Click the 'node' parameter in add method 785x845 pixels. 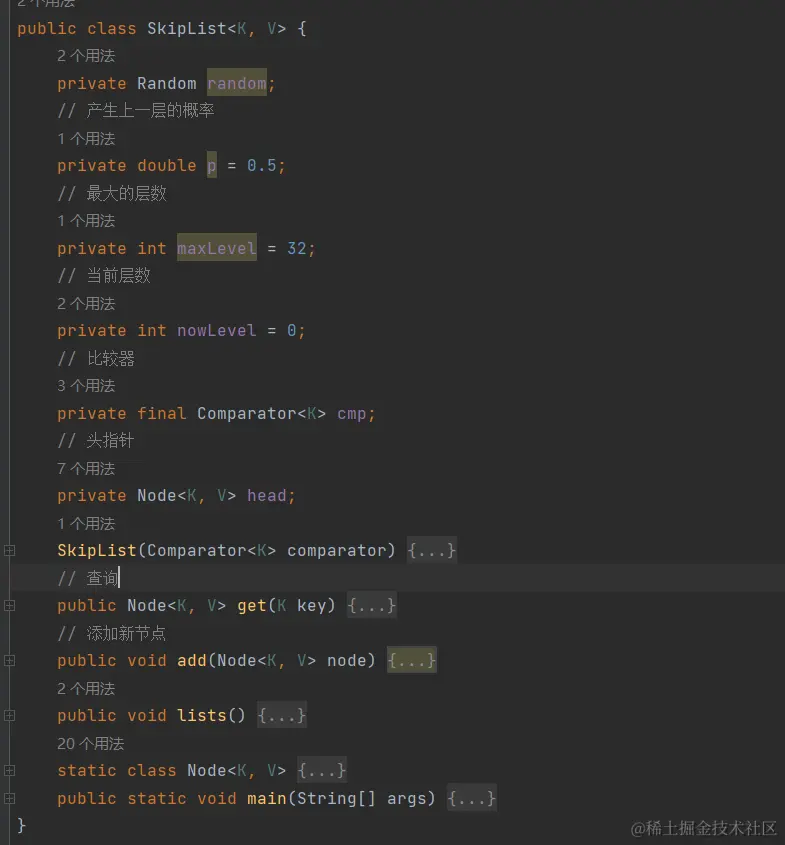[346, 661]
